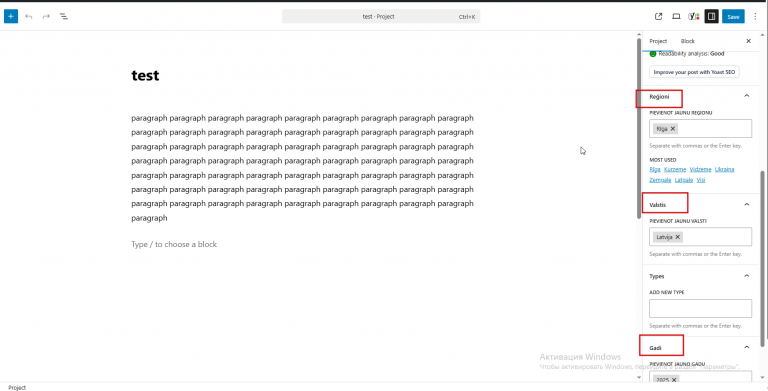Switch to the Project tab
This screenshot has height=391, width=768.
coord(658,41)
